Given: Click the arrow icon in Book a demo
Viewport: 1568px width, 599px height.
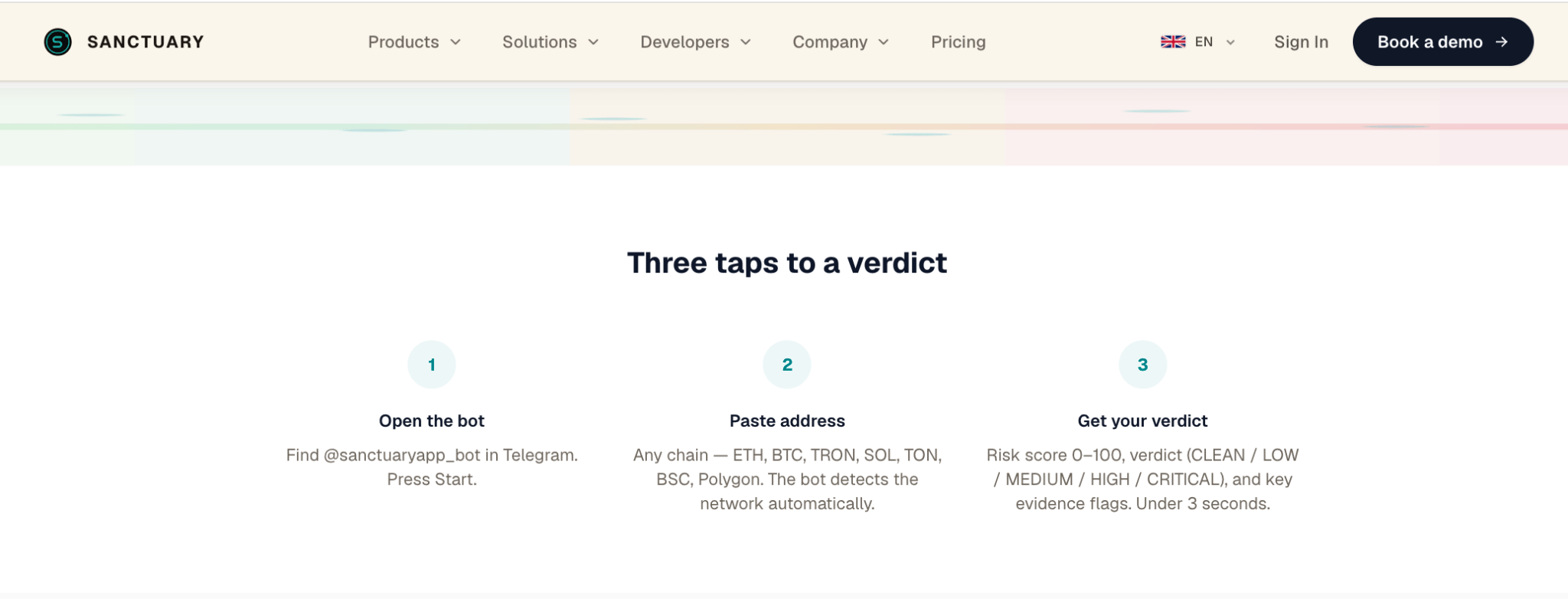Looking at the screenshot, I should [x=1501, y=42].
